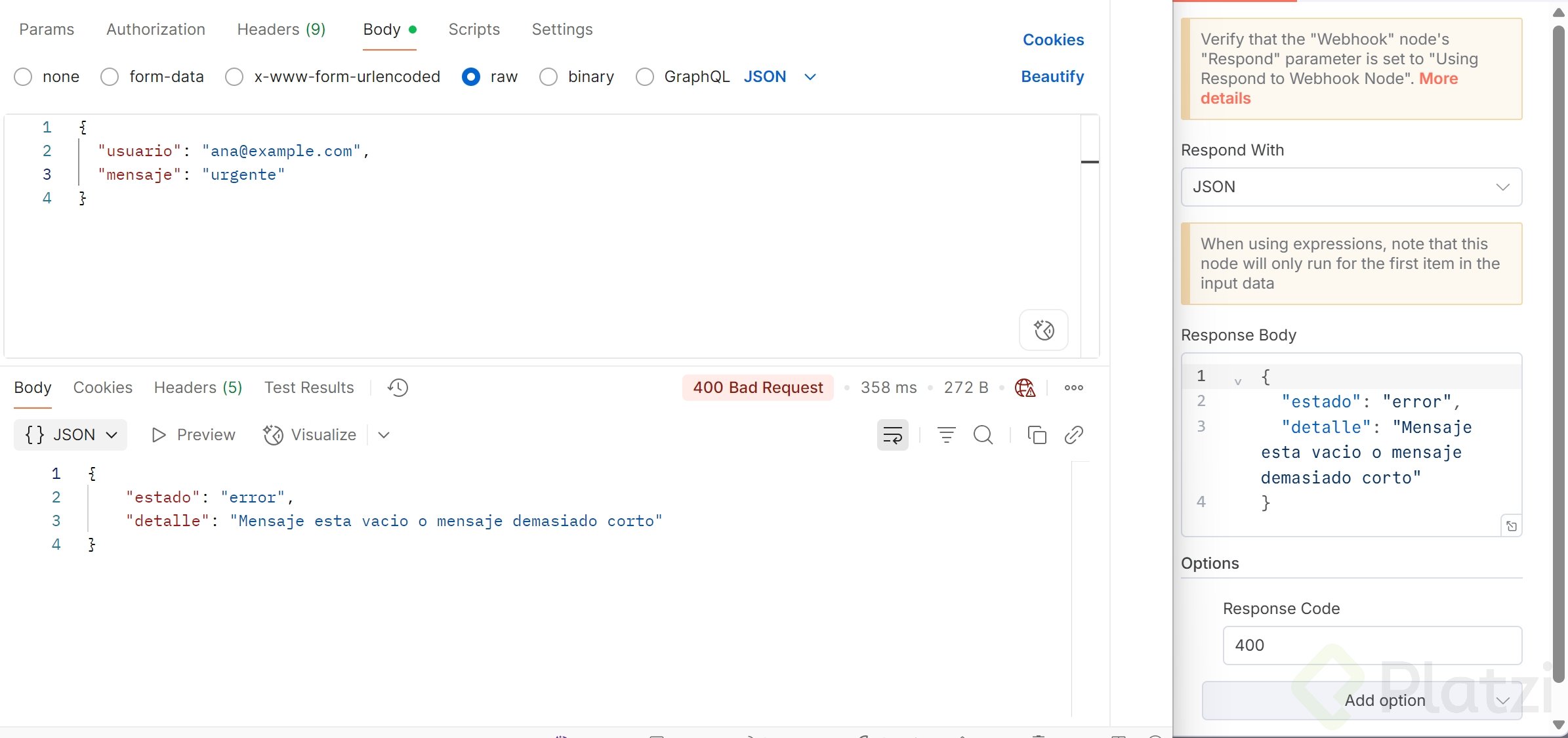Click the Beautify link
1568x738 pixels.
click(x=1052, y=77)
